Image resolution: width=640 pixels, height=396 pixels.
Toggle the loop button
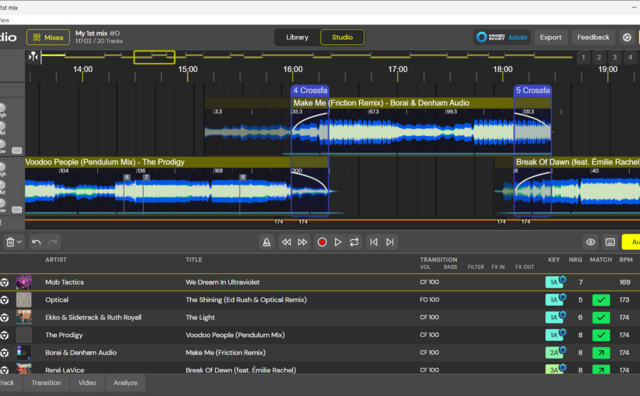coord(354,242)
